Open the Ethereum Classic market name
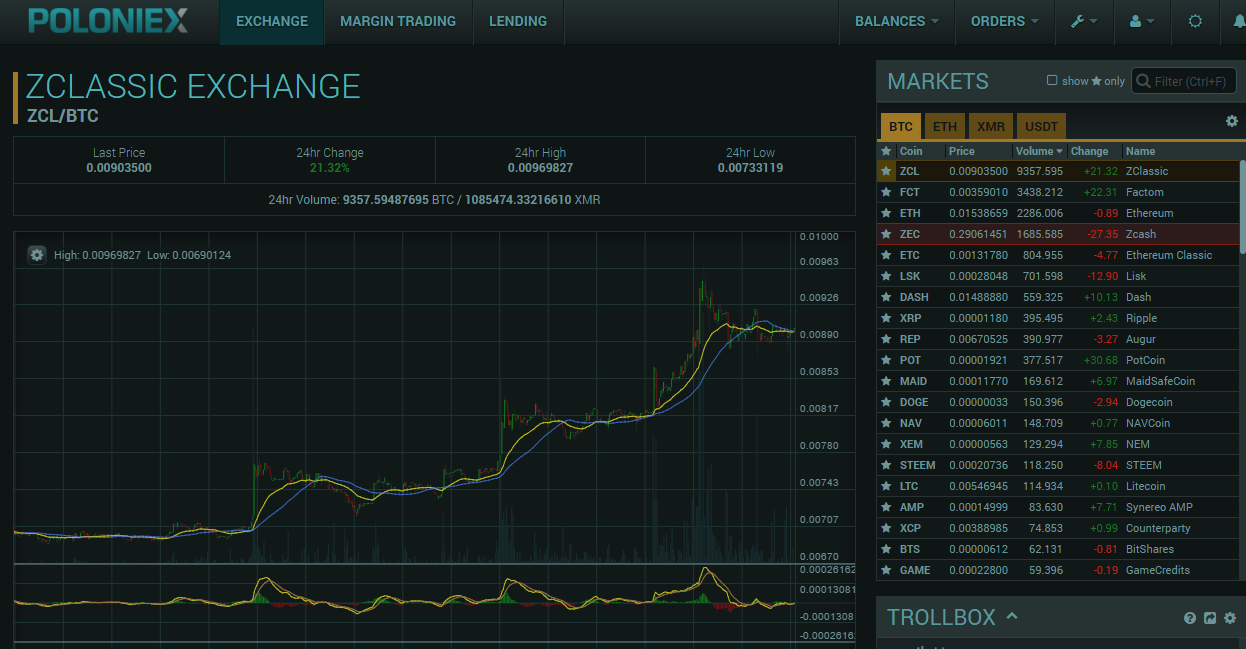Screen dimensions: 1246x649 coord(1168,255)
